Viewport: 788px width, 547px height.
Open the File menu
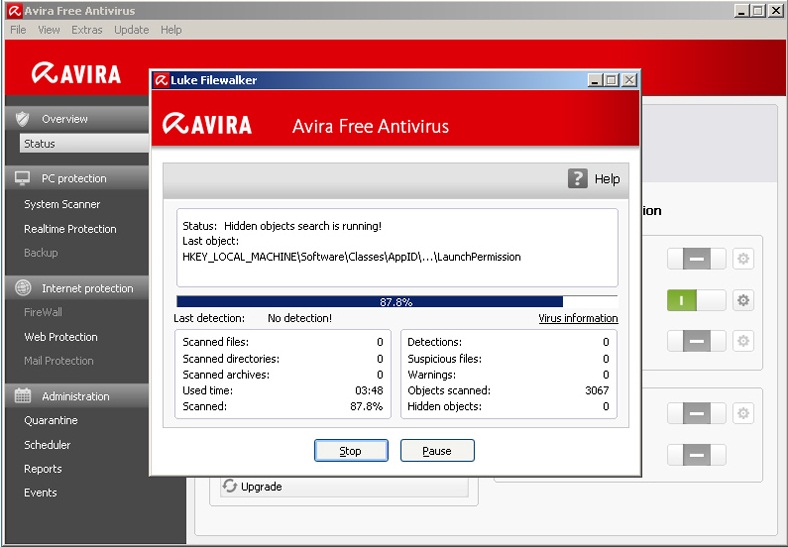(18, 30)
